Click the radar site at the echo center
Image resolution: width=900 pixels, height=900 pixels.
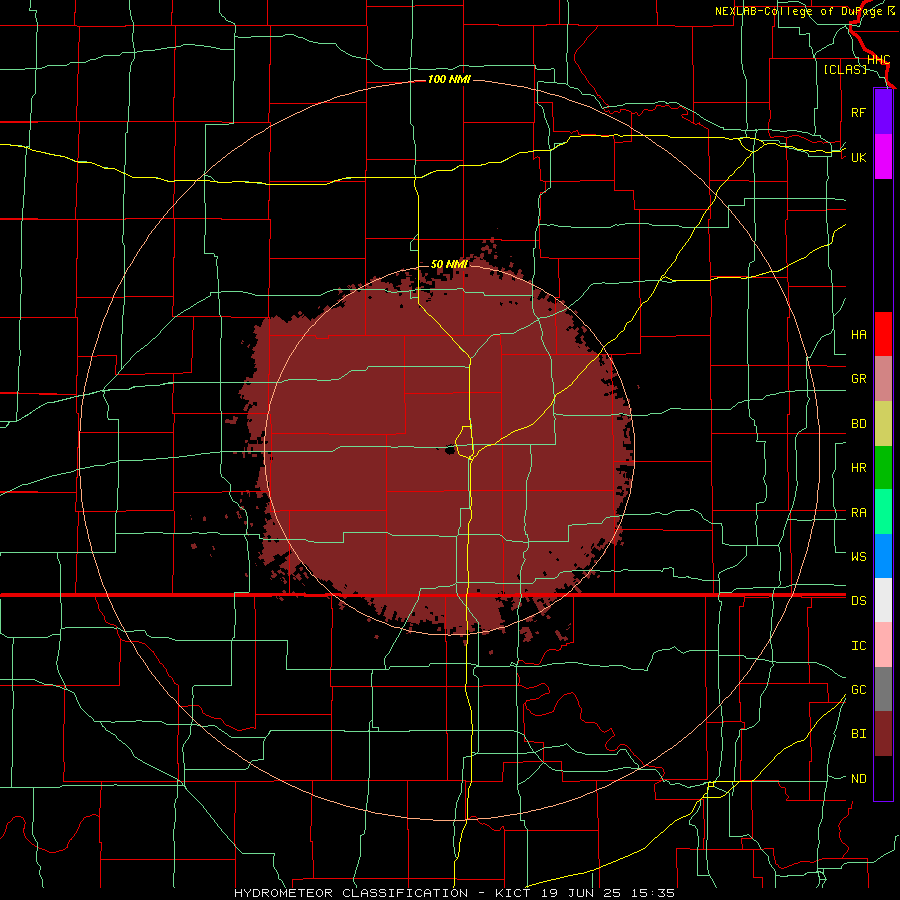[x=449, y=450]
